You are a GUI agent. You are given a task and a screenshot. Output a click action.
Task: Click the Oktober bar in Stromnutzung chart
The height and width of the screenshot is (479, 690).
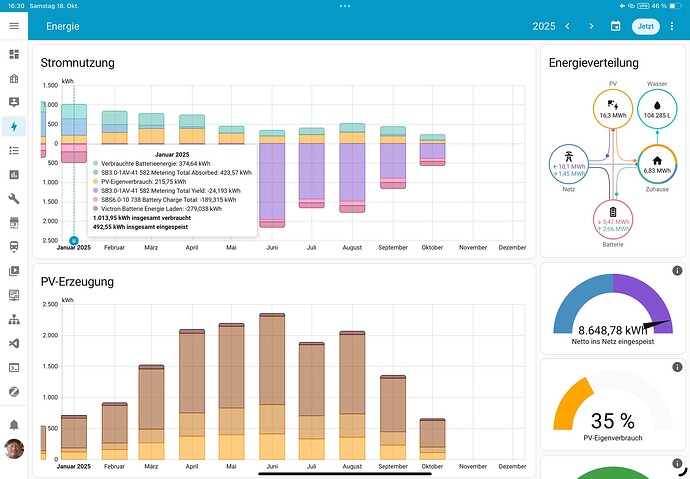(432, 150)
